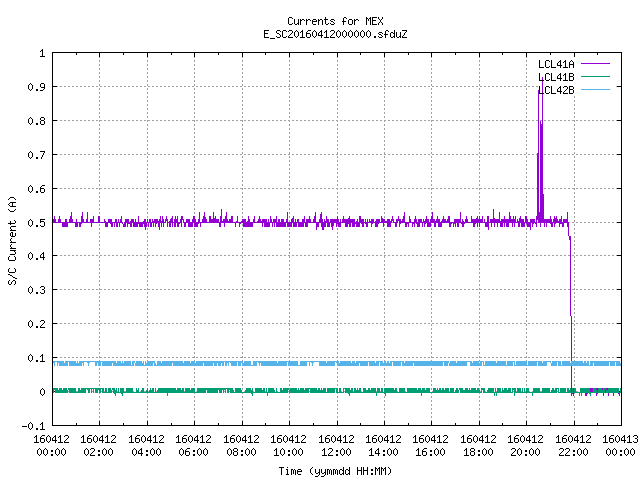The height and width of the screenshot is (480, 640).
Task: Click the LCL41A legend label
Action: [x=556, y=64]
